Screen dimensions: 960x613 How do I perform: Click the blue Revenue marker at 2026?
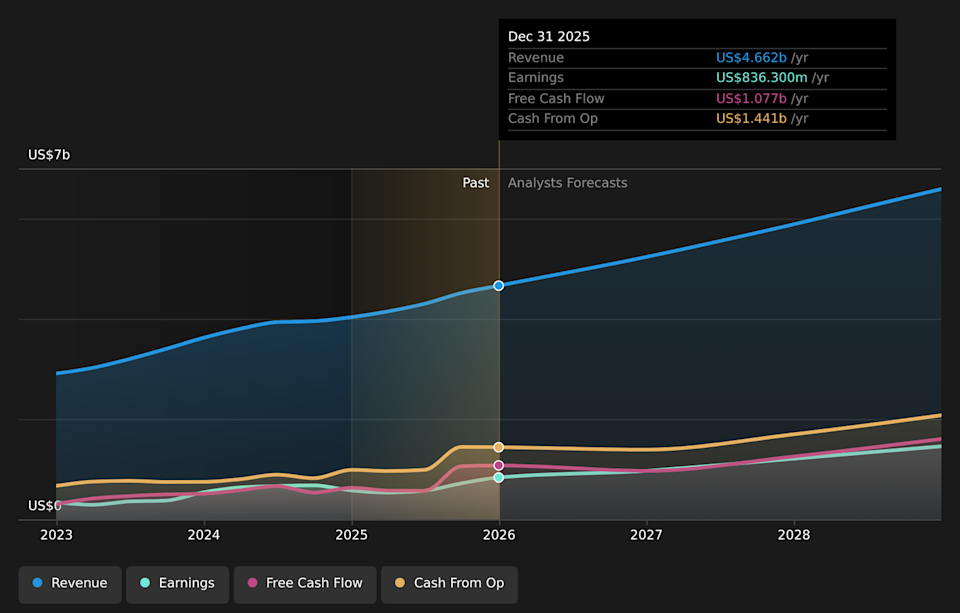(499, 286)
